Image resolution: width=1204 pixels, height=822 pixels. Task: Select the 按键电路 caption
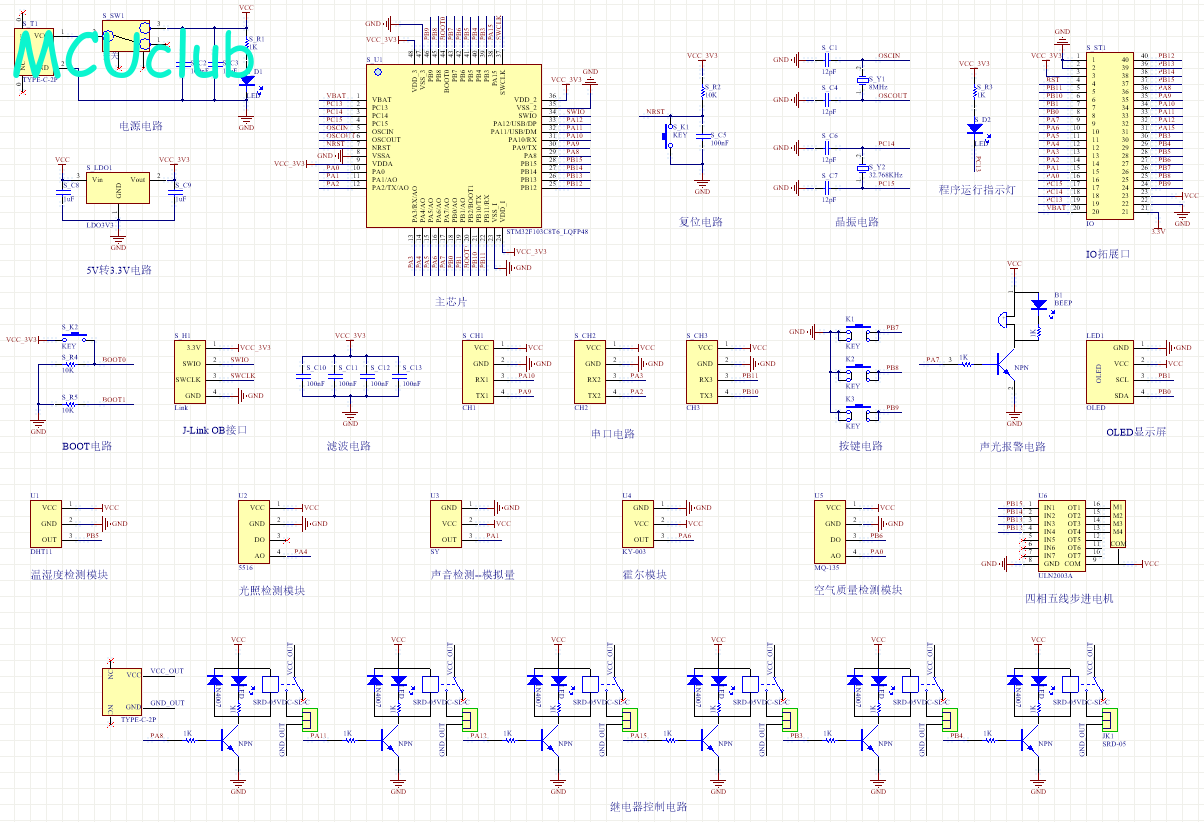861,446
